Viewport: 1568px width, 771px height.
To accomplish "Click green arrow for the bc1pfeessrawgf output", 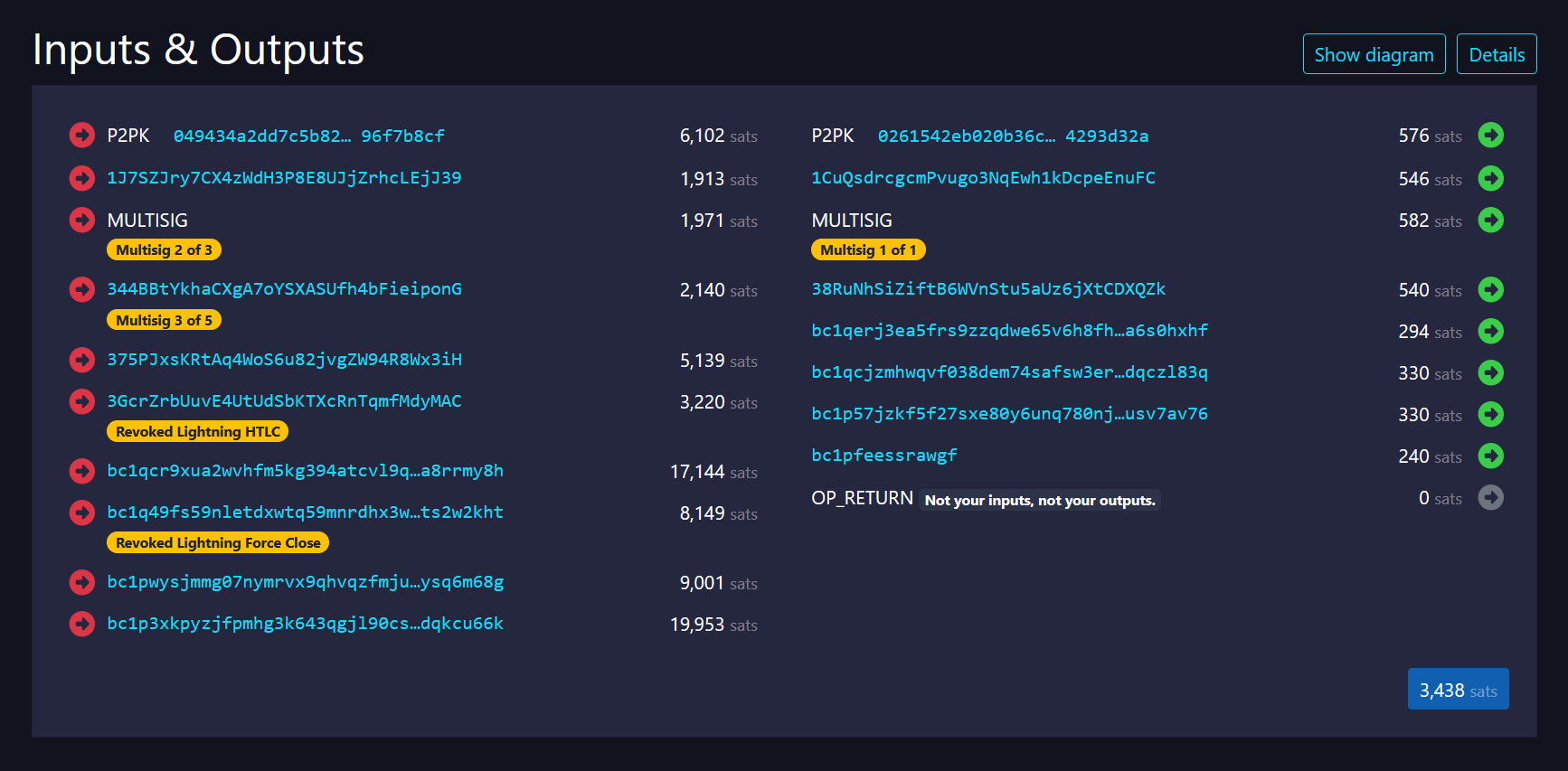I will [x=1490, y=456].
